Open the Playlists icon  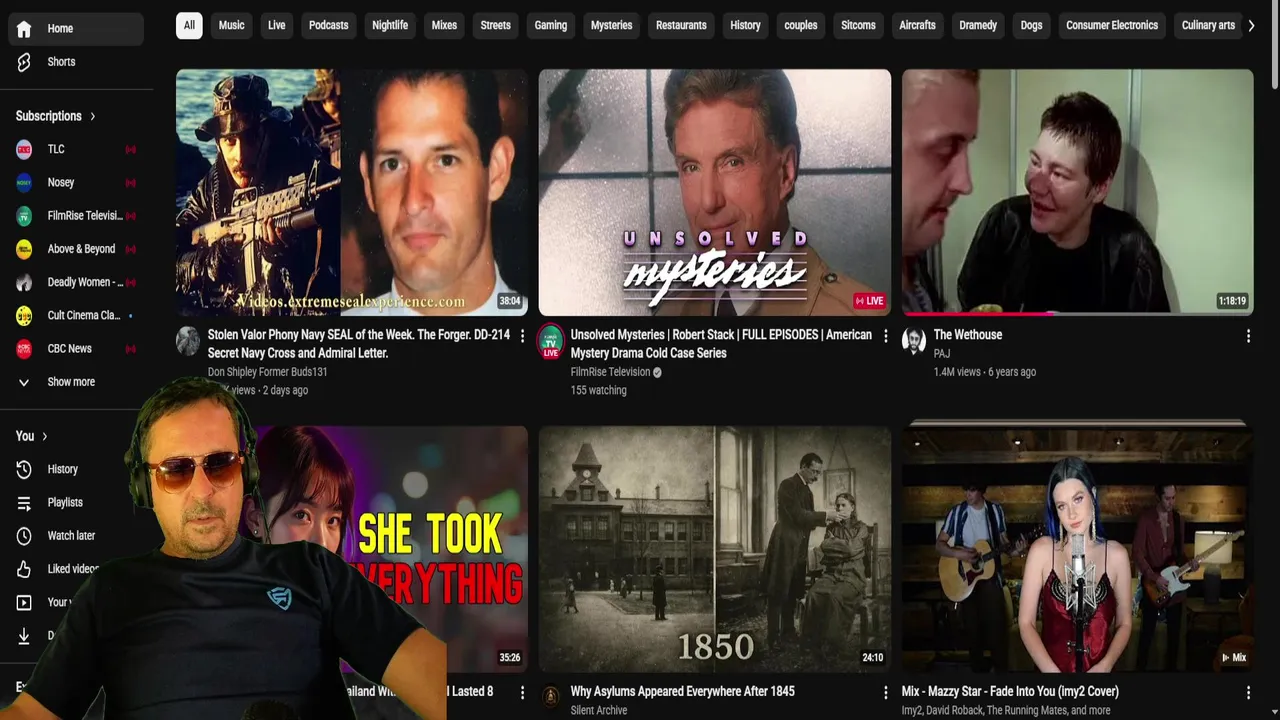24,502
